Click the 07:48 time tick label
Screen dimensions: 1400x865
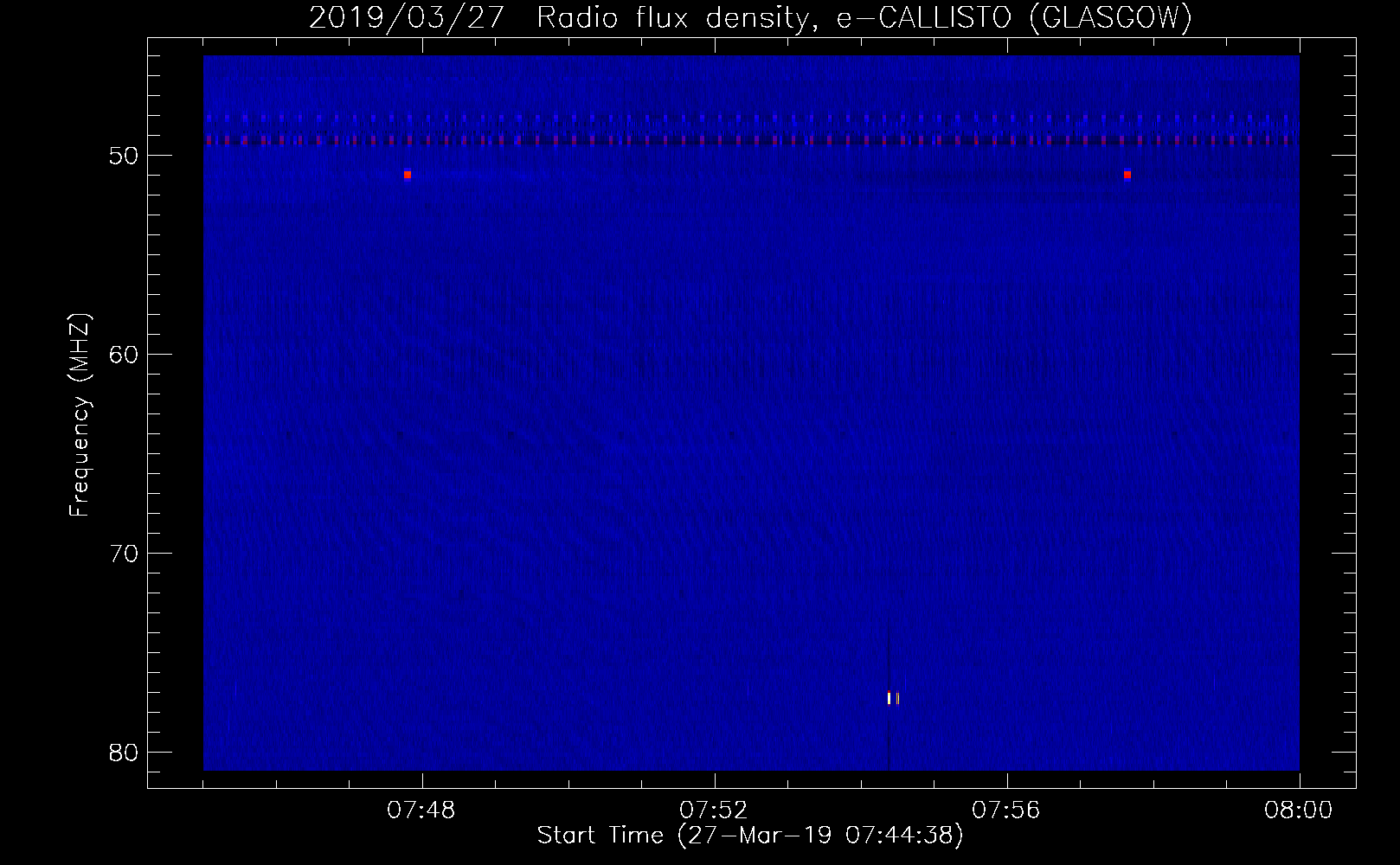(421, 811)
